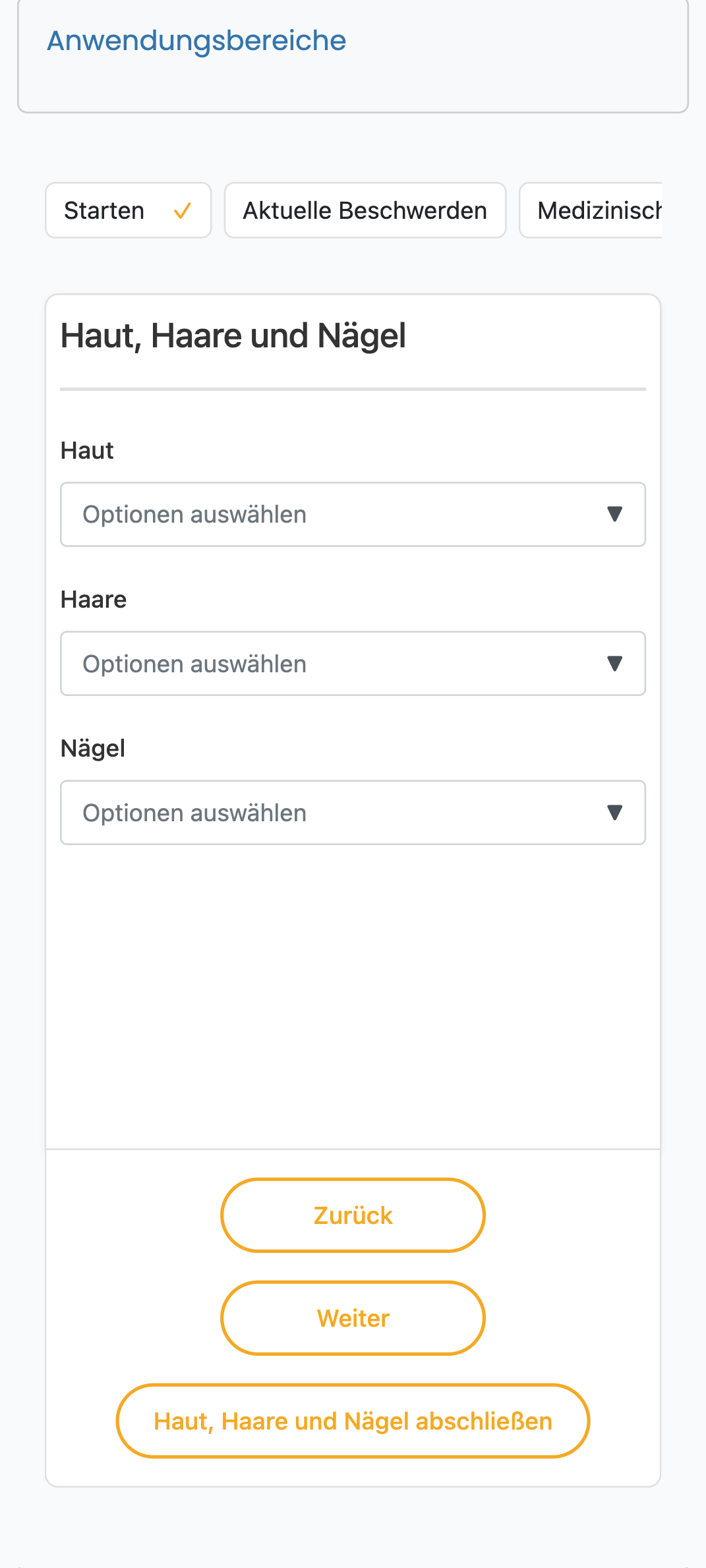Open the Haut options select field
Viewport: 706px width, 1568px height.
[353, 514]
